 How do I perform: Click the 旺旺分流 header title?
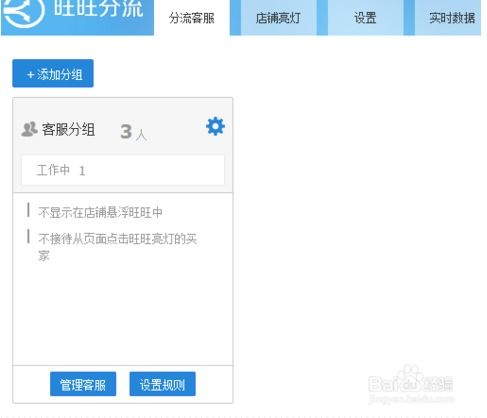point(99,8)
